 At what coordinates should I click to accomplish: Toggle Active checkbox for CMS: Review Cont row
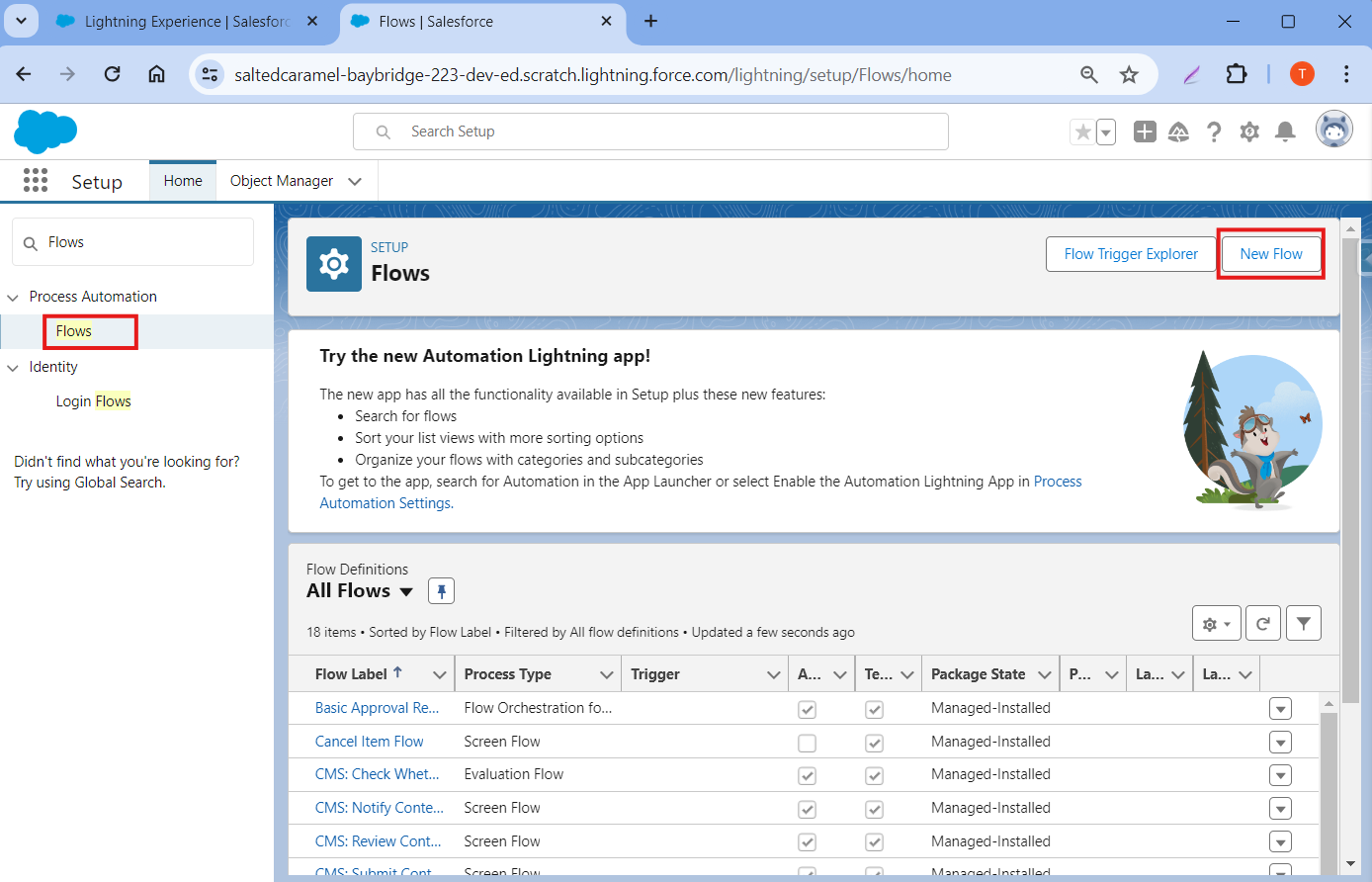coord(807,842)
